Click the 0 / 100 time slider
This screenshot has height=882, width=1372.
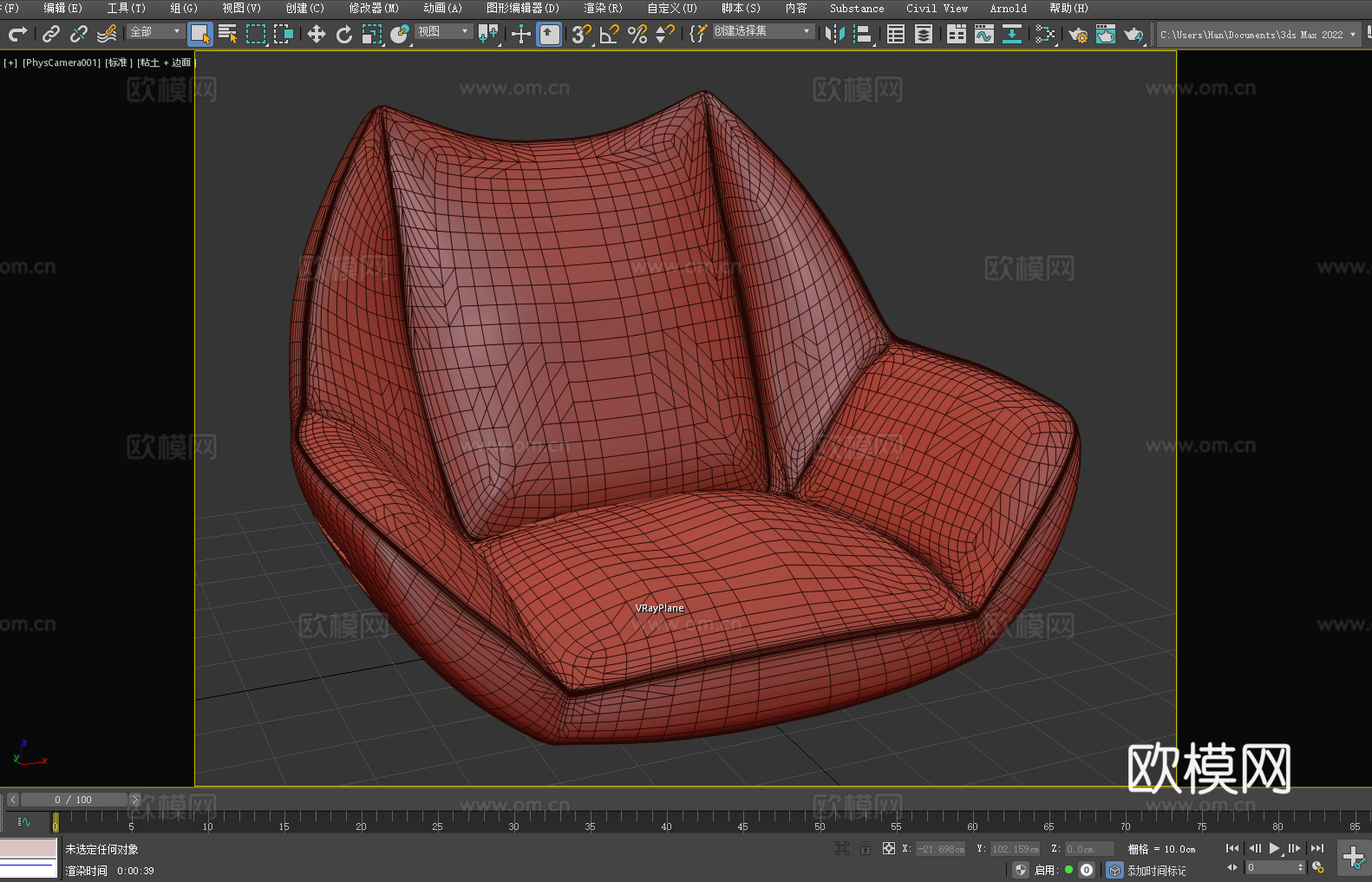74,800
